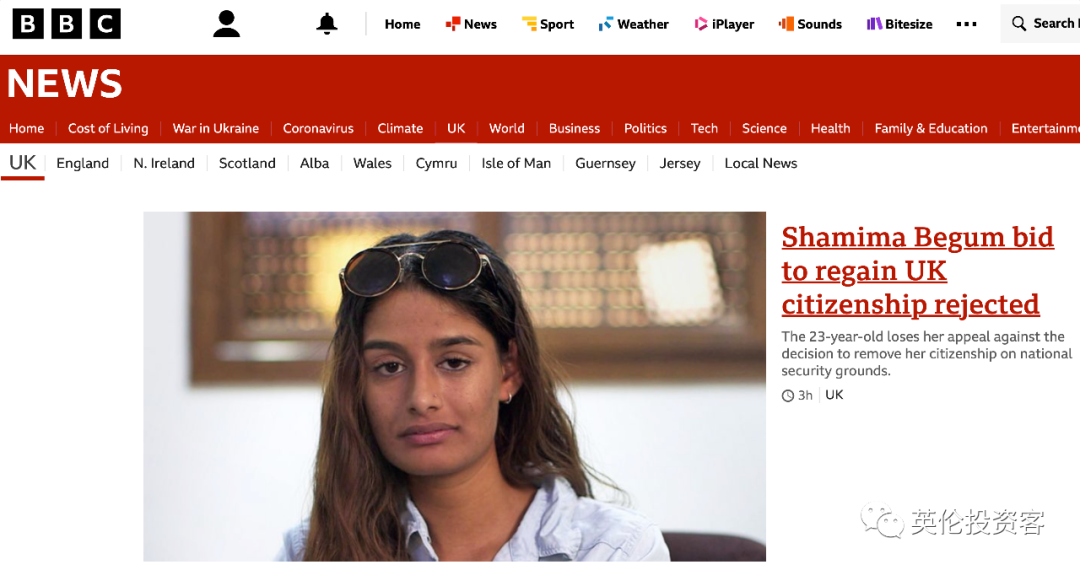The height and width of the screenshot is (570, 1080).
Task: Switch to the Scotland tab
Action: [x=247, y=163]
